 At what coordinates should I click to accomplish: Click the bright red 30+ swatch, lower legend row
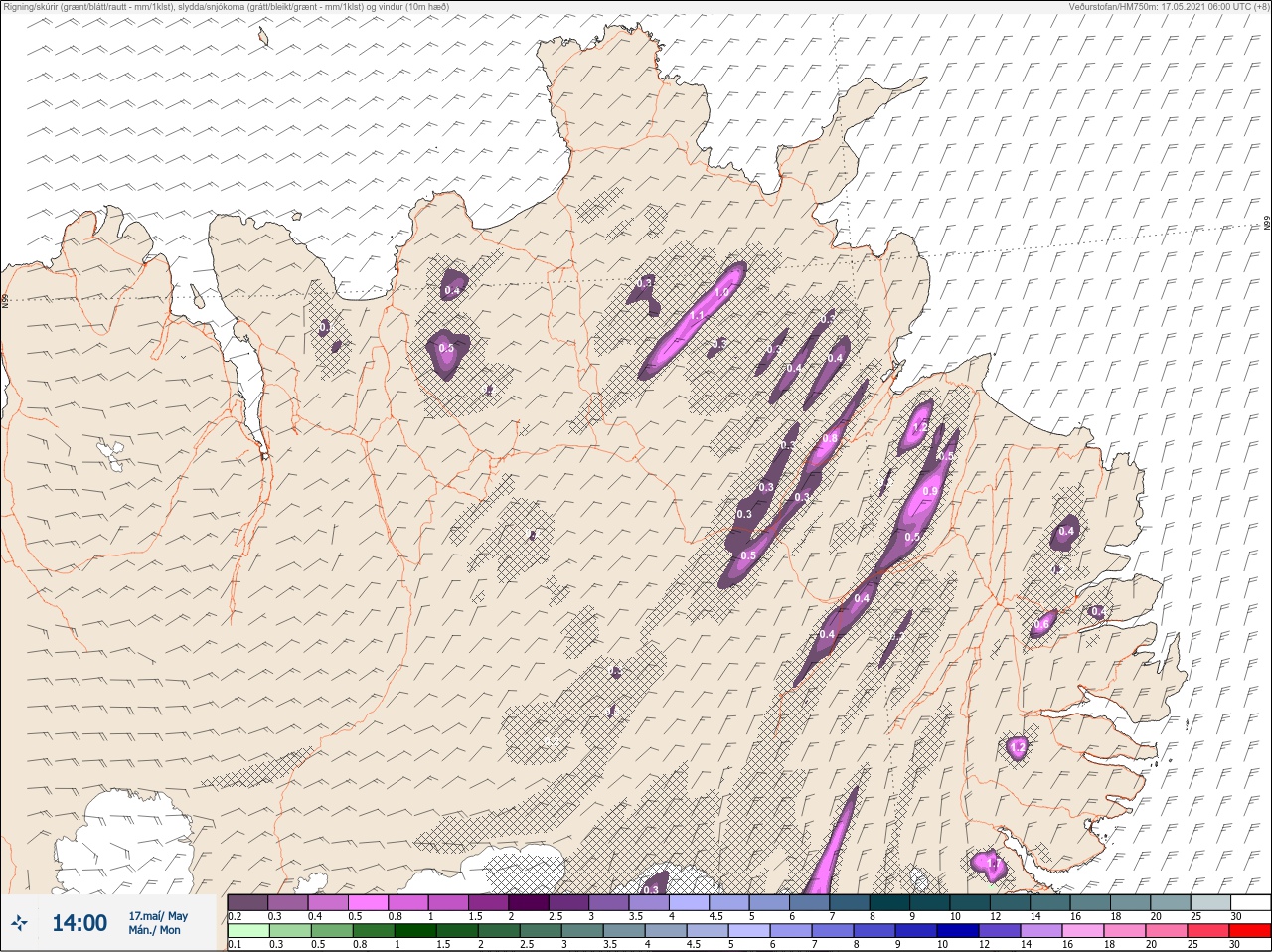tap(1251, 931)
